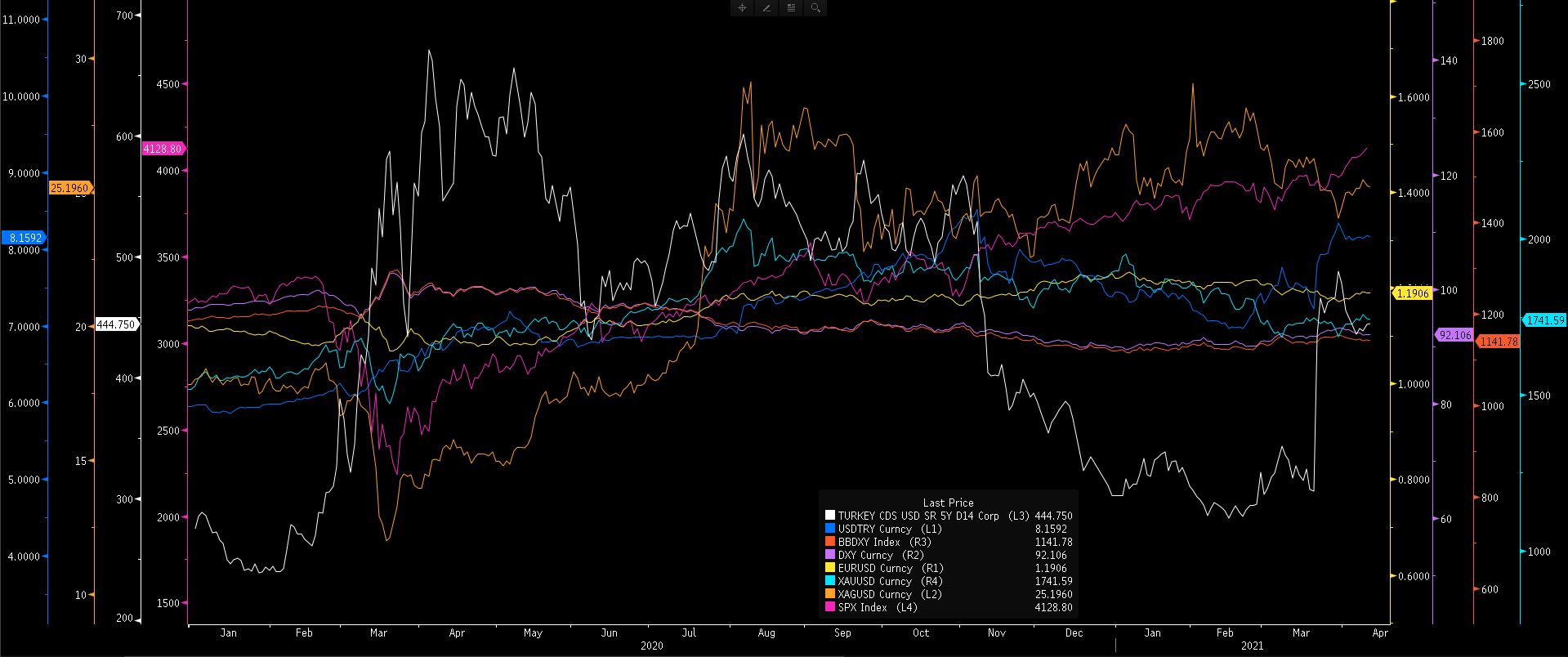Select the annotate pencil tool icon
1568x657 pixels.
click(x=766, y=8)
